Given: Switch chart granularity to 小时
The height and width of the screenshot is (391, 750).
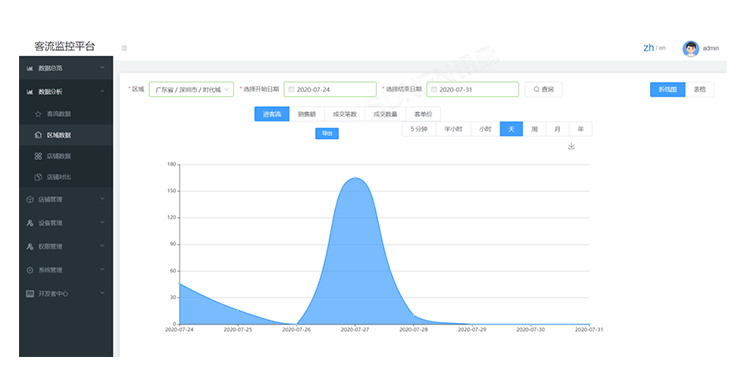Looking at the screenshot, I should pyautogui.click(x=485, y=129).
